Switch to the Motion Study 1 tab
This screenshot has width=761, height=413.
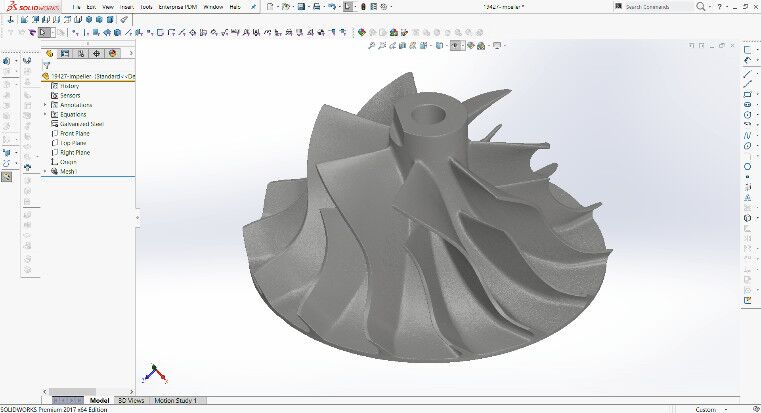click(x=176, y=400)
